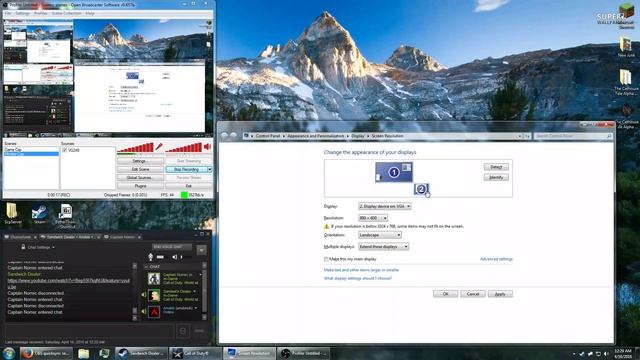Open the Multiple displays dropdown
This screenshot has height=360, width=640.
click(x=383, y=247)
